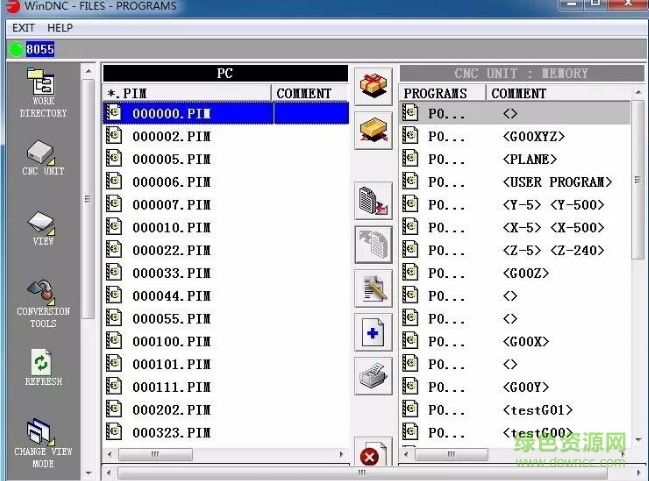Click the file icon of 000007.PIM

[x=114, y=204]
